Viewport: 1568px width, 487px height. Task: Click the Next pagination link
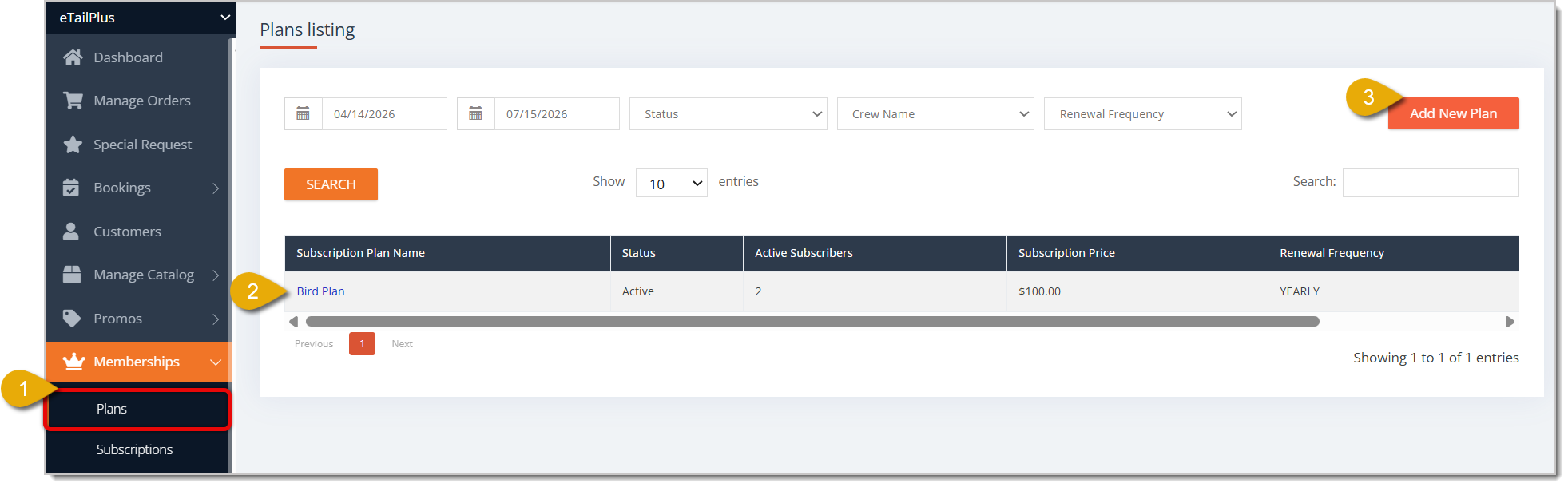(402, 344)
